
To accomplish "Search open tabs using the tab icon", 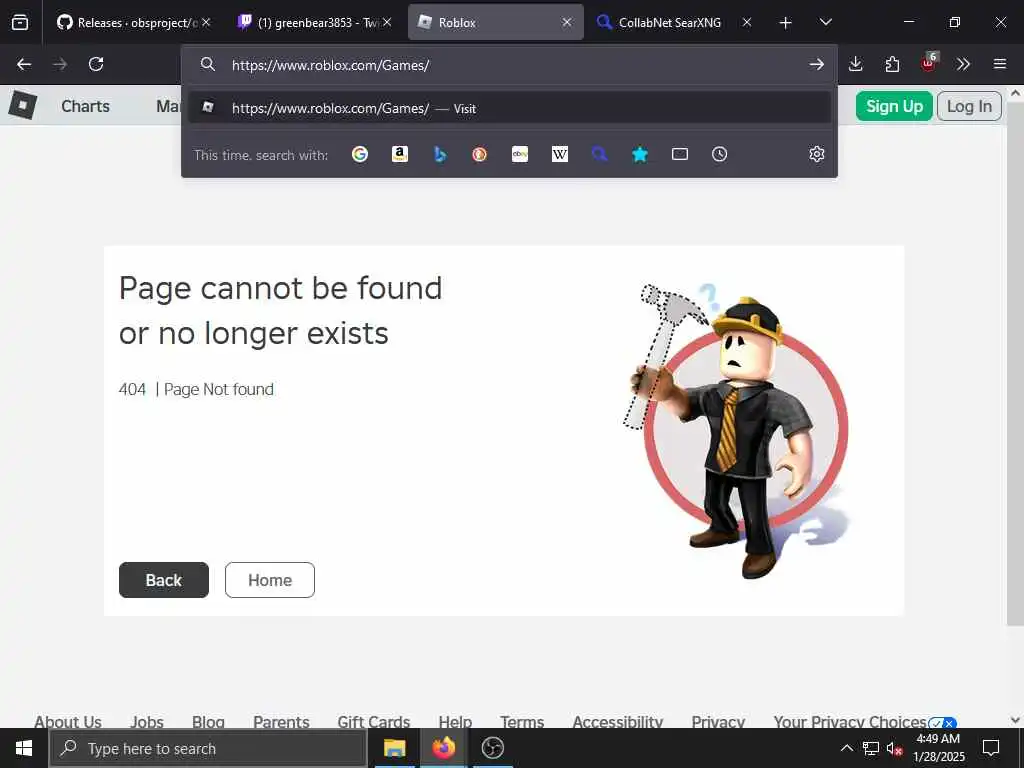I will [x=680, y=154].
